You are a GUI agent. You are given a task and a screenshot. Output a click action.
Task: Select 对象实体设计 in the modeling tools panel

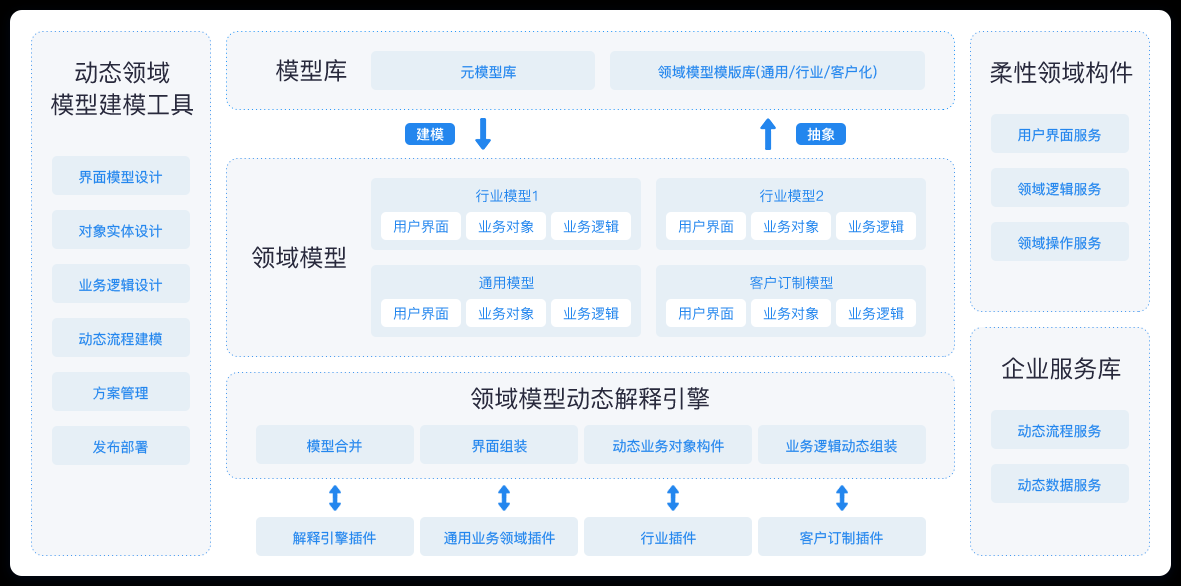pyautogui.click(x=121, y=230)
